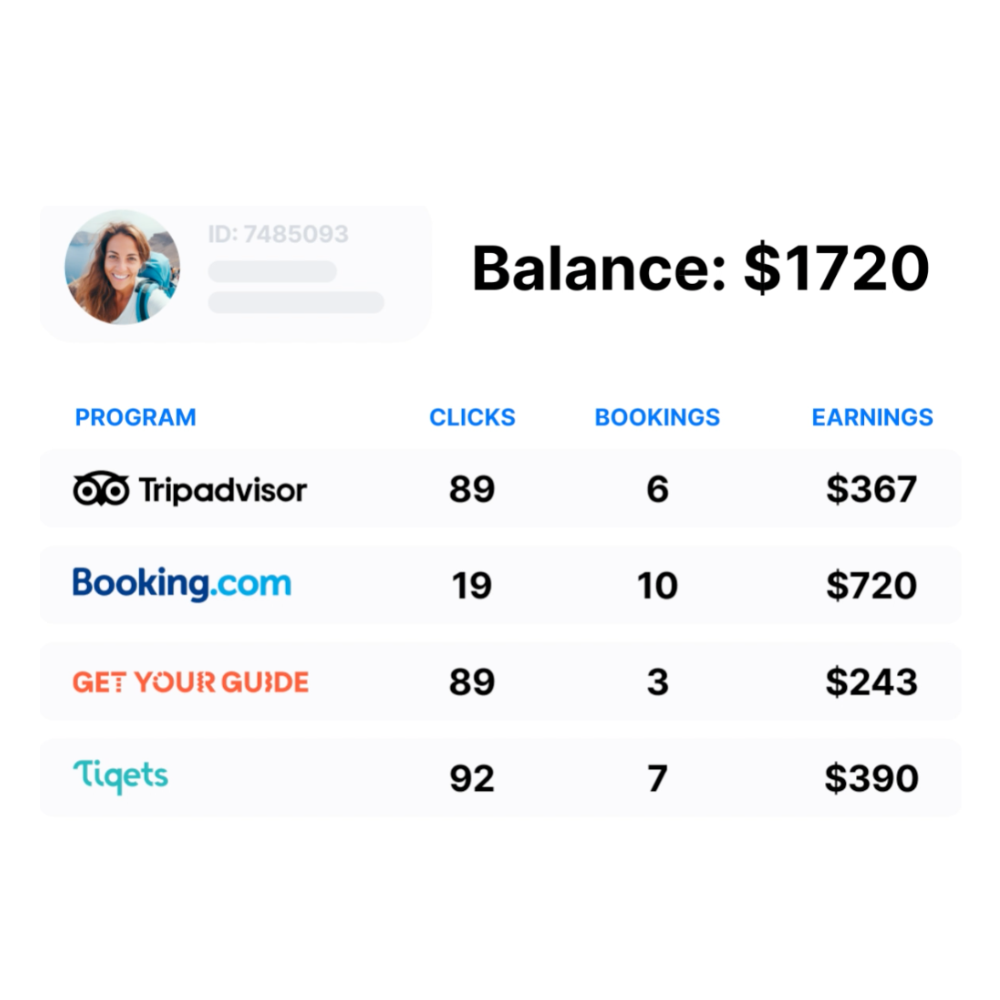Click the EARNINGS column header
Image resolution: width=1000 pixels, height=1000 pixels.
coord(872,418)
